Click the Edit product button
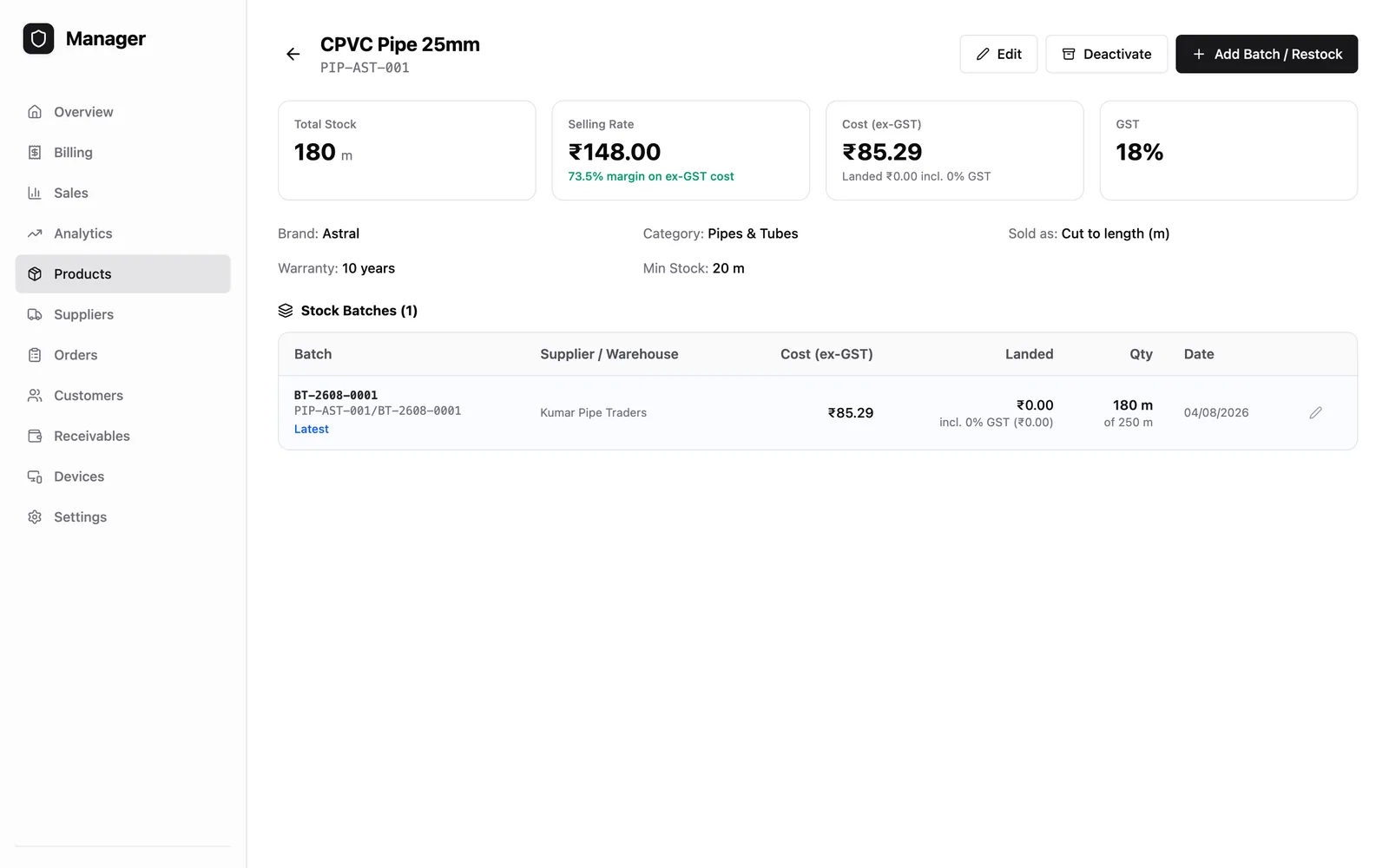Viewport: 1389px width, 868px height. tap(998, 54)
